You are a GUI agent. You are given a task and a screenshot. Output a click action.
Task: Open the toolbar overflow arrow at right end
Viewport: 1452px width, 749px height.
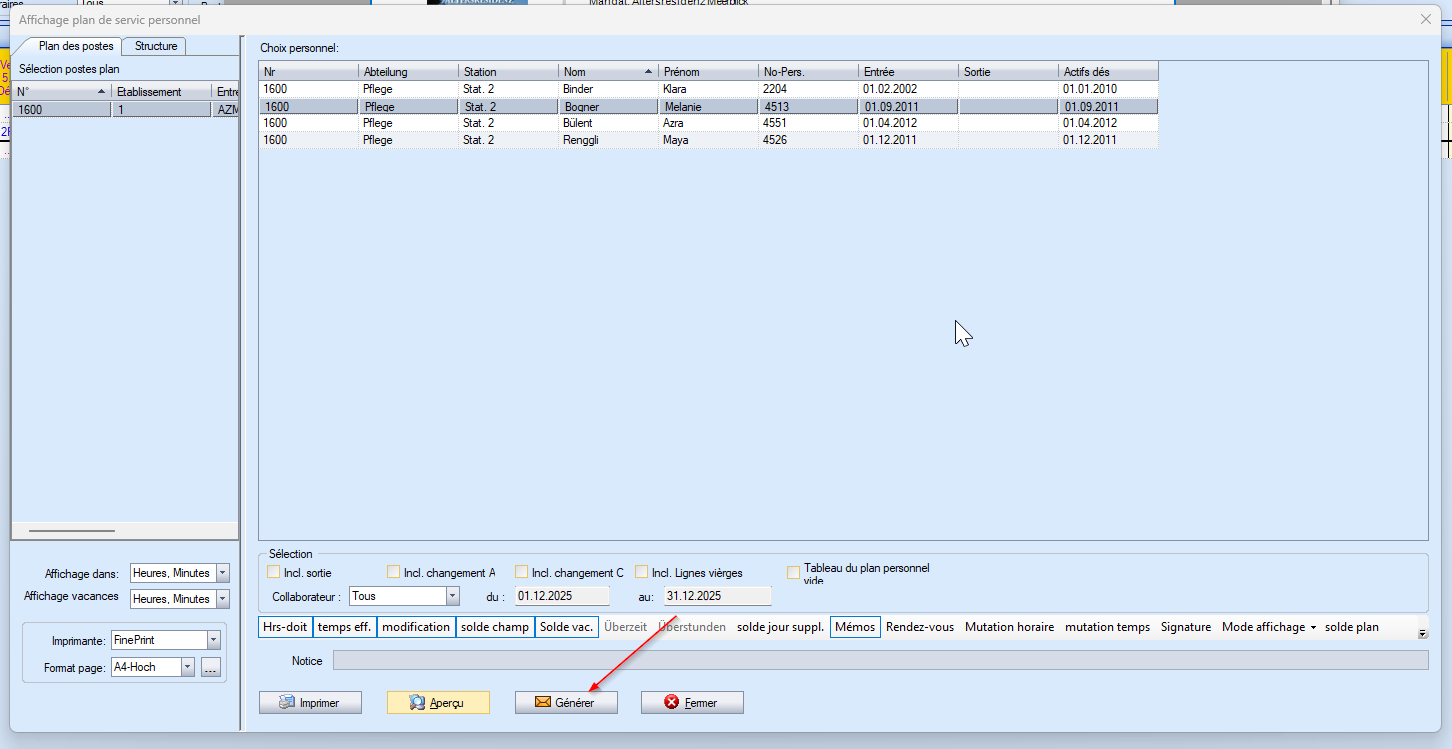click(x=1422, y=634)
